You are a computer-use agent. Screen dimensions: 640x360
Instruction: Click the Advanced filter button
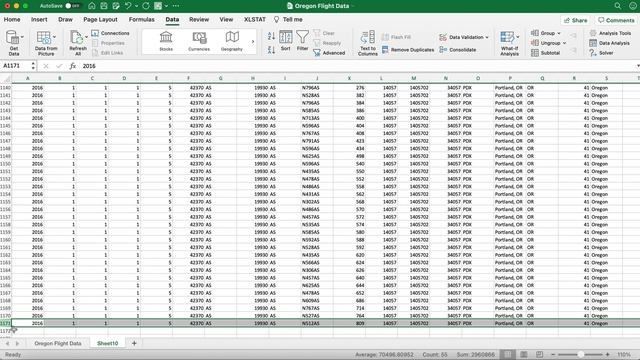coord(329,53)
